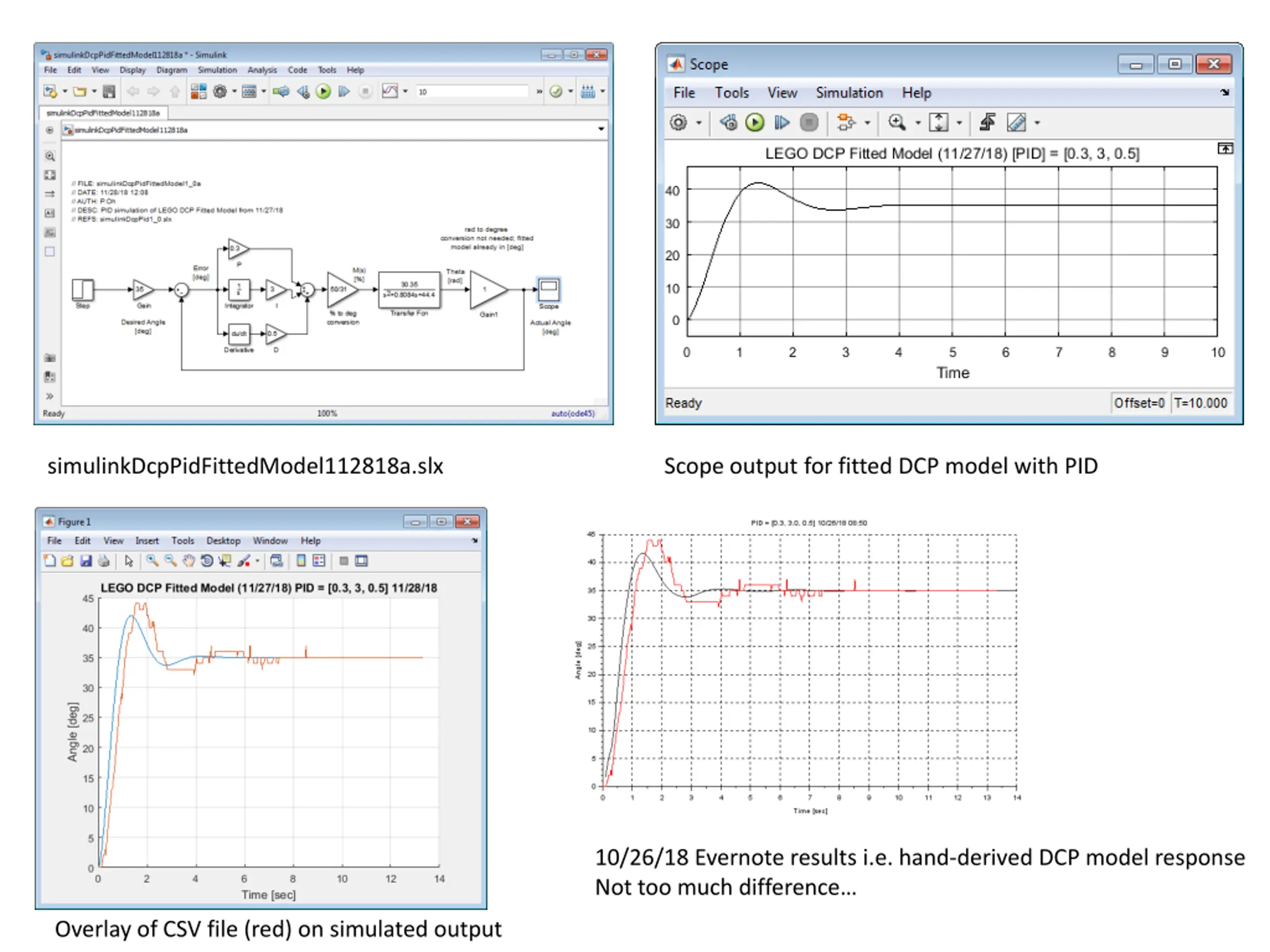Click the Scope Zoom magnifier icon
Screen dimensions: 1270x952
point(896,122)
